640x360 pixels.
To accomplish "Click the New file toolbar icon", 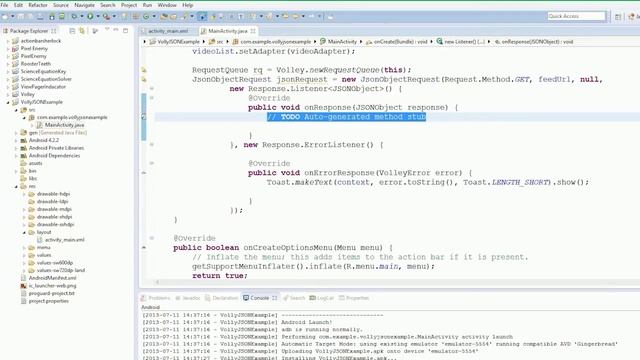I will click(5, 16).
